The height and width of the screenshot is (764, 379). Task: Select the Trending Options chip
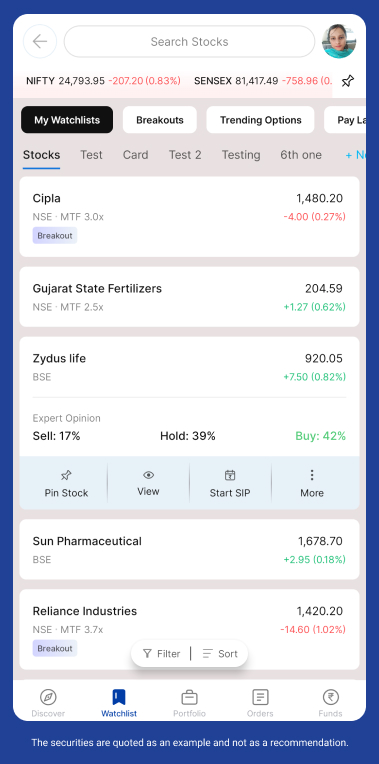pyautogui.click(x=261, y=120)
